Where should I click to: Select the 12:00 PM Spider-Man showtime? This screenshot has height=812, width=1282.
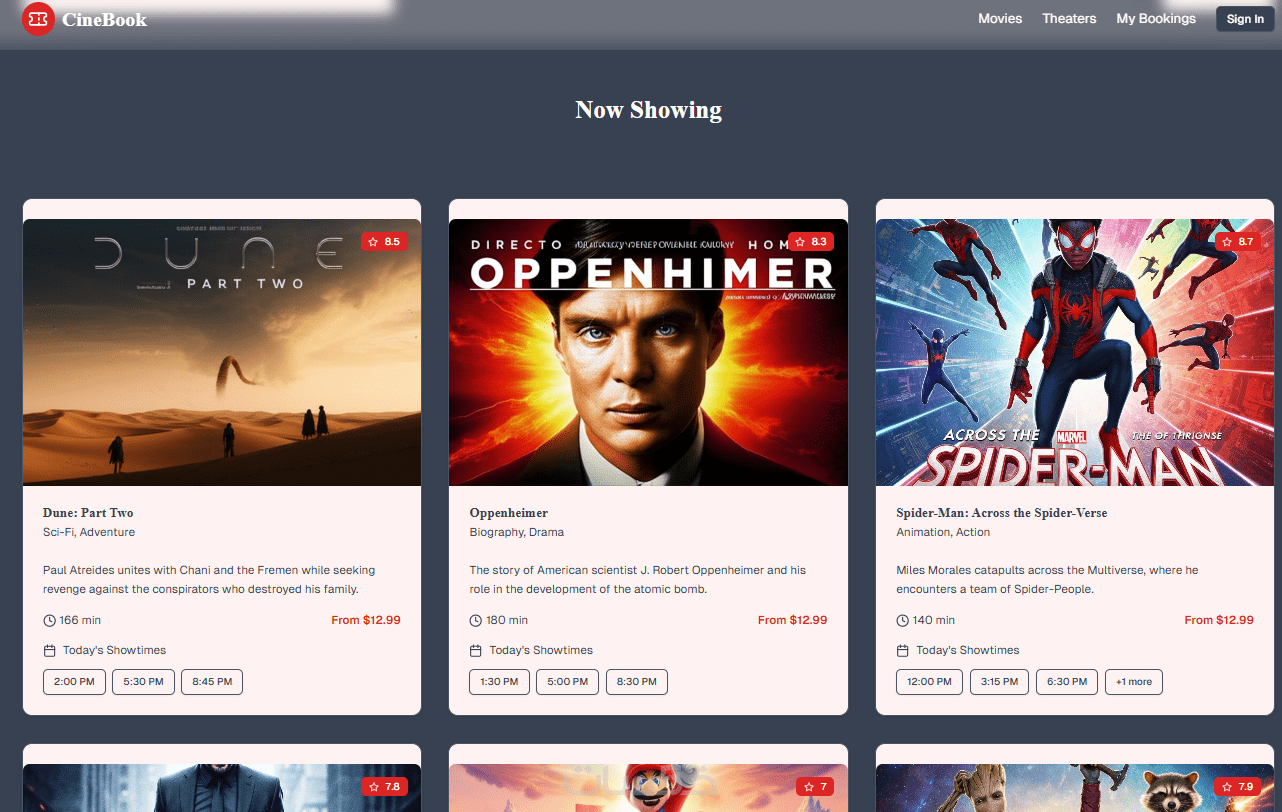(929, 682)
